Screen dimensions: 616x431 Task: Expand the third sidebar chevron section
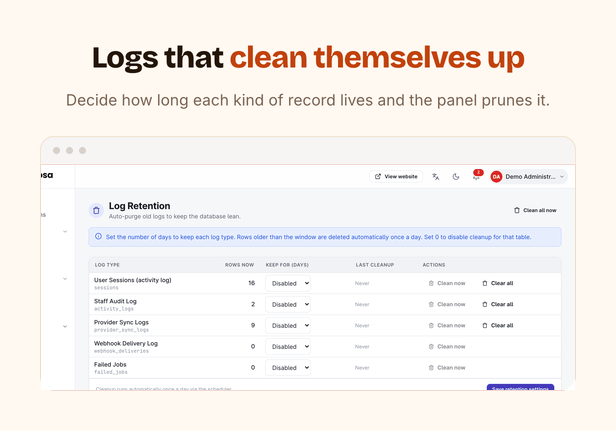tap(65, 326)
